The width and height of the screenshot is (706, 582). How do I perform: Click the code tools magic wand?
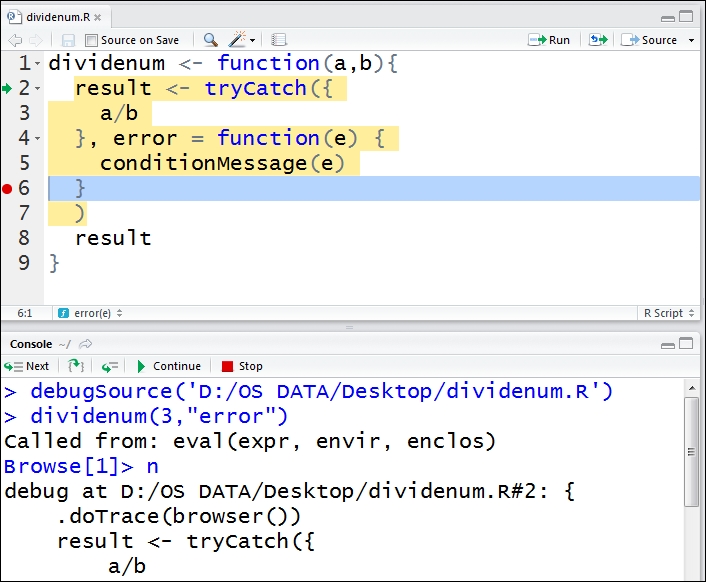(239, 40)
